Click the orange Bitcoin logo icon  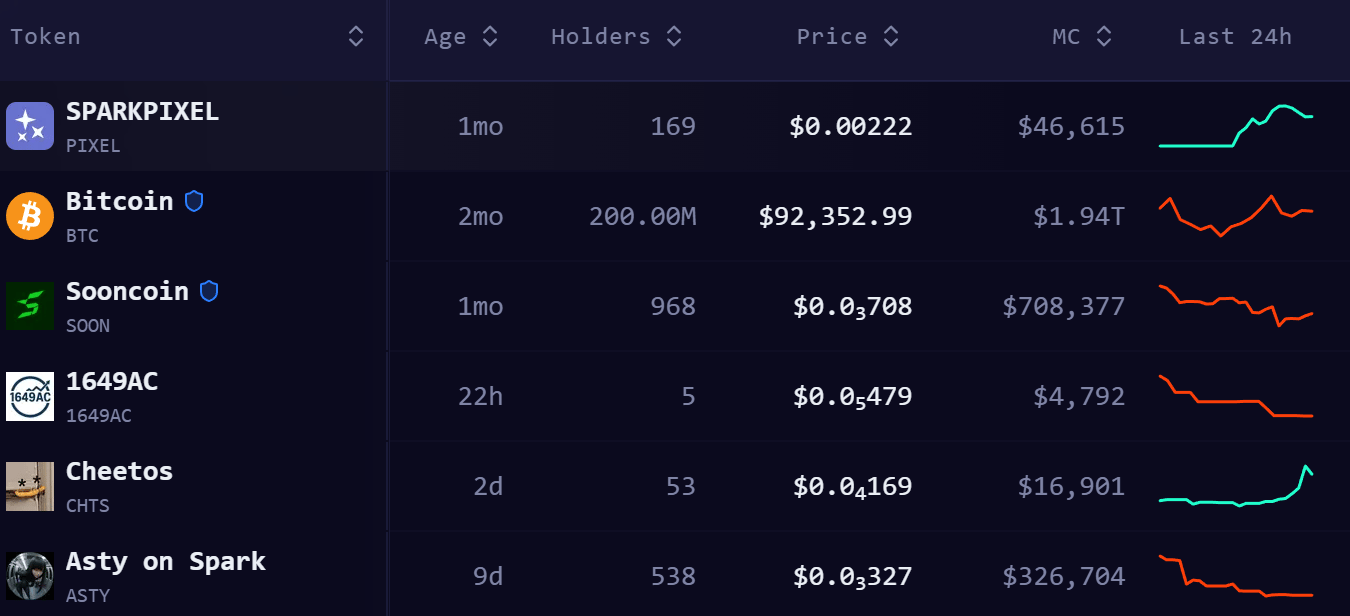[30, 216]
